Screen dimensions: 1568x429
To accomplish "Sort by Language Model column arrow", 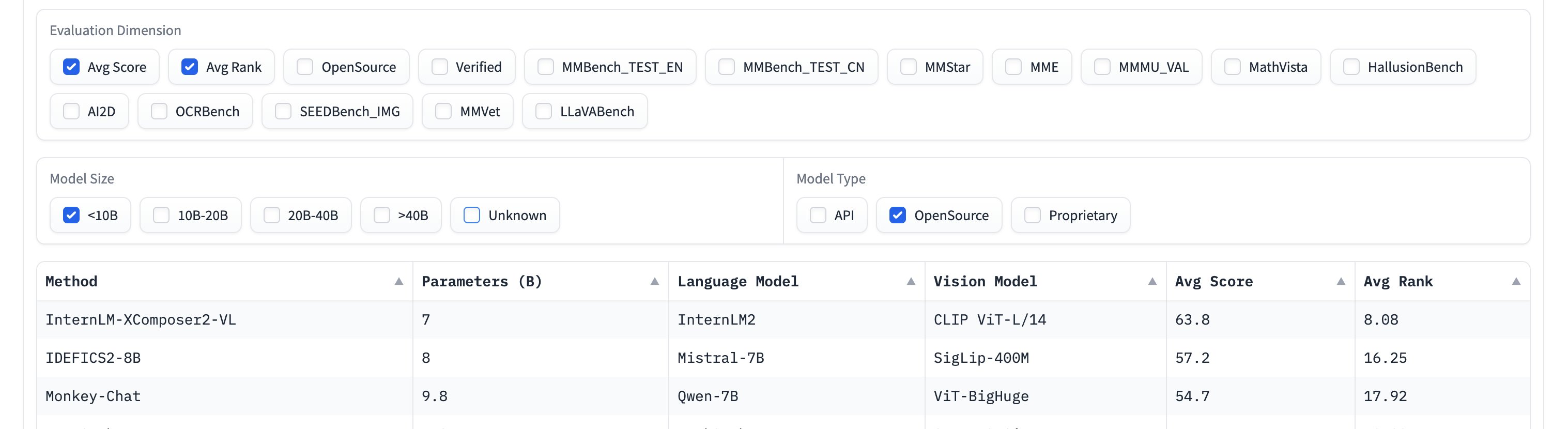I will pos(911,281).
